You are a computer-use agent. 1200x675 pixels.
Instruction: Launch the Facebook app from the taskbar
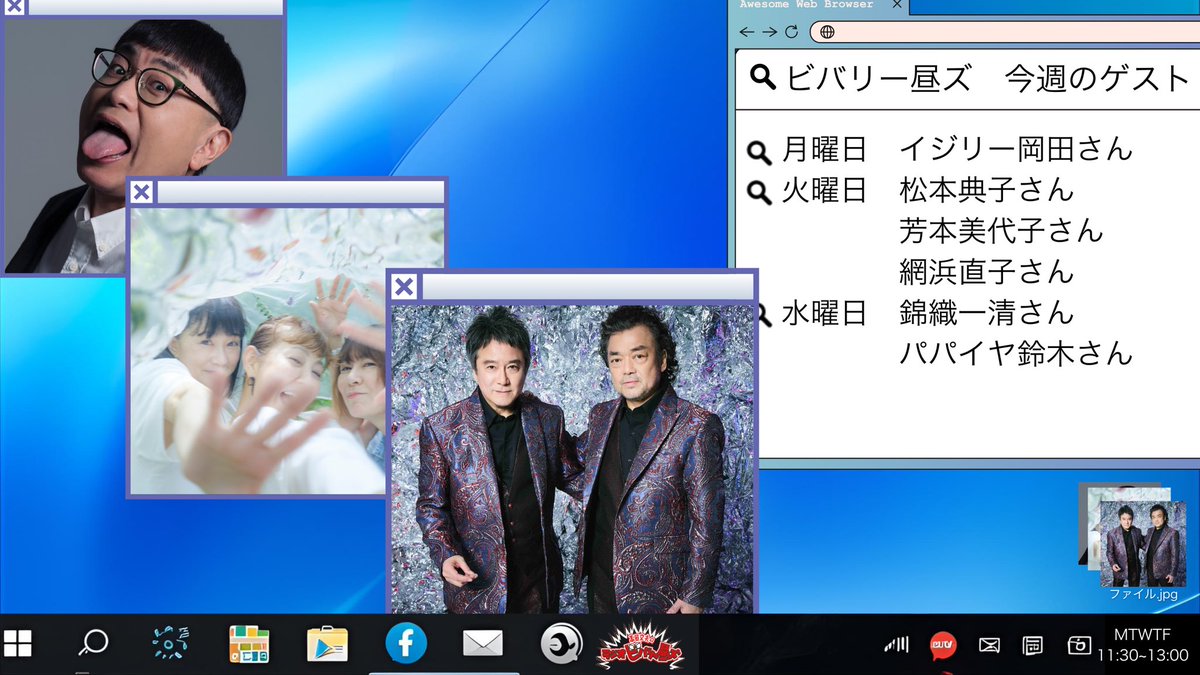point(406,644)
